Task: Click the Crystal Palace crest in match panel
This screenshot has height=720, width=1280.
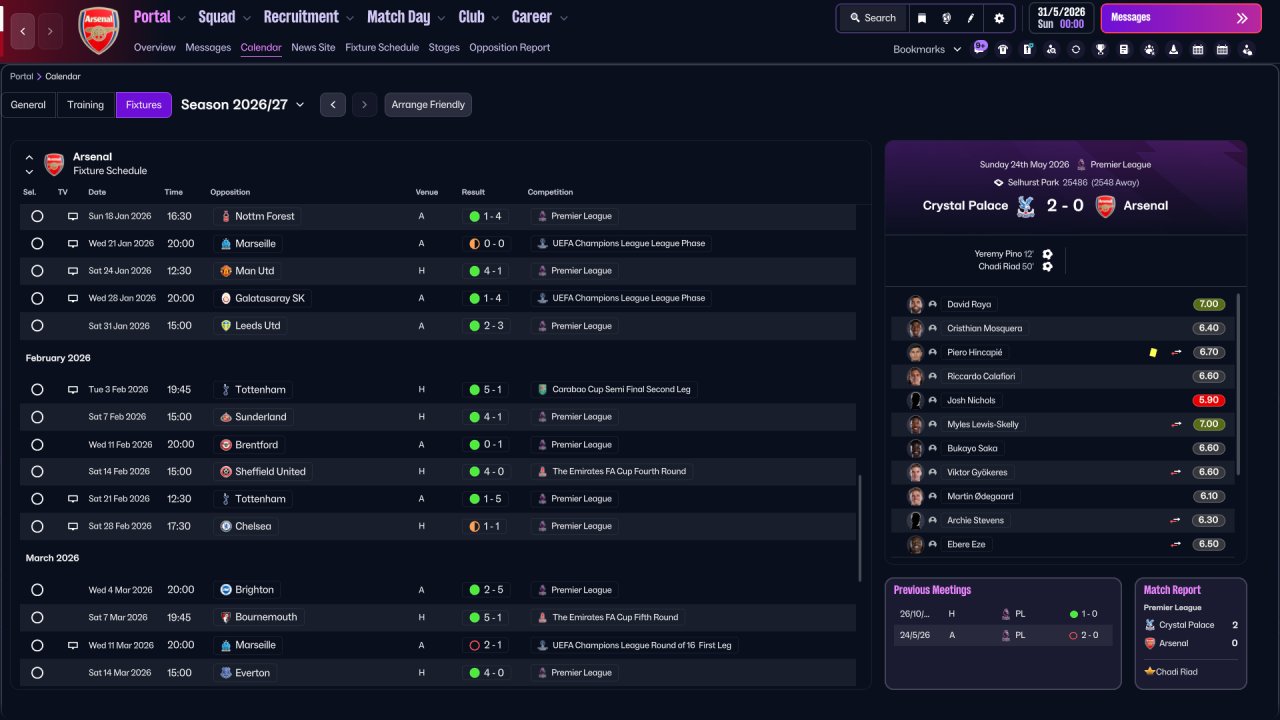Action: click(x=1024, y=206)
